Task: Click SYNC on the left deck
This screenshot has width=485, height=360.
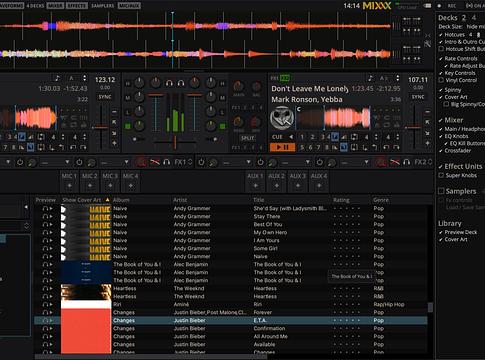Action: click(x=105, y=97)
